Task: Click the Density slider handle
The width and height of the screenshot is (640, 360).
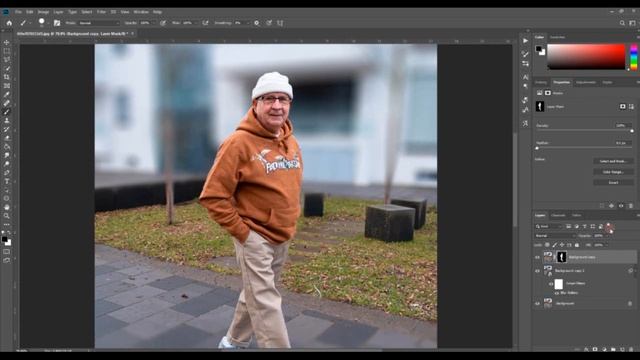Action: 632,131
